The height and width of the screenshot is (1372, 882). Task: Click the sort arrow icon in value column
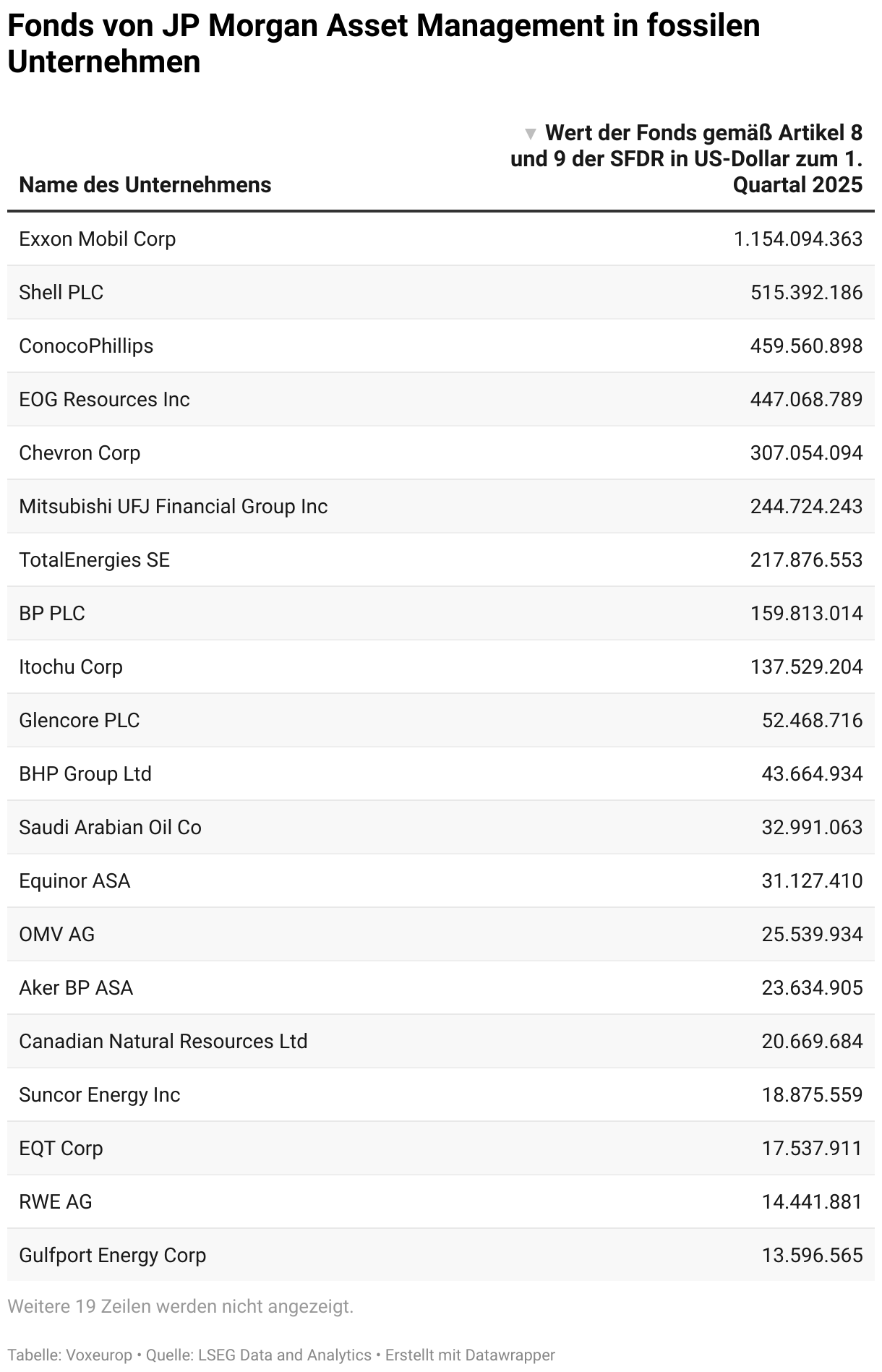coord(531,134)
